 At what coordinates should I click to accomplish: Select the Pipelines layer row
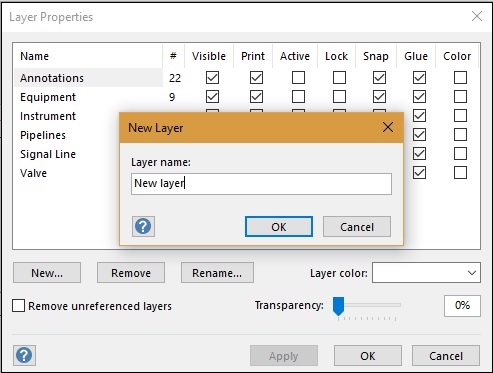pos(43,135)
